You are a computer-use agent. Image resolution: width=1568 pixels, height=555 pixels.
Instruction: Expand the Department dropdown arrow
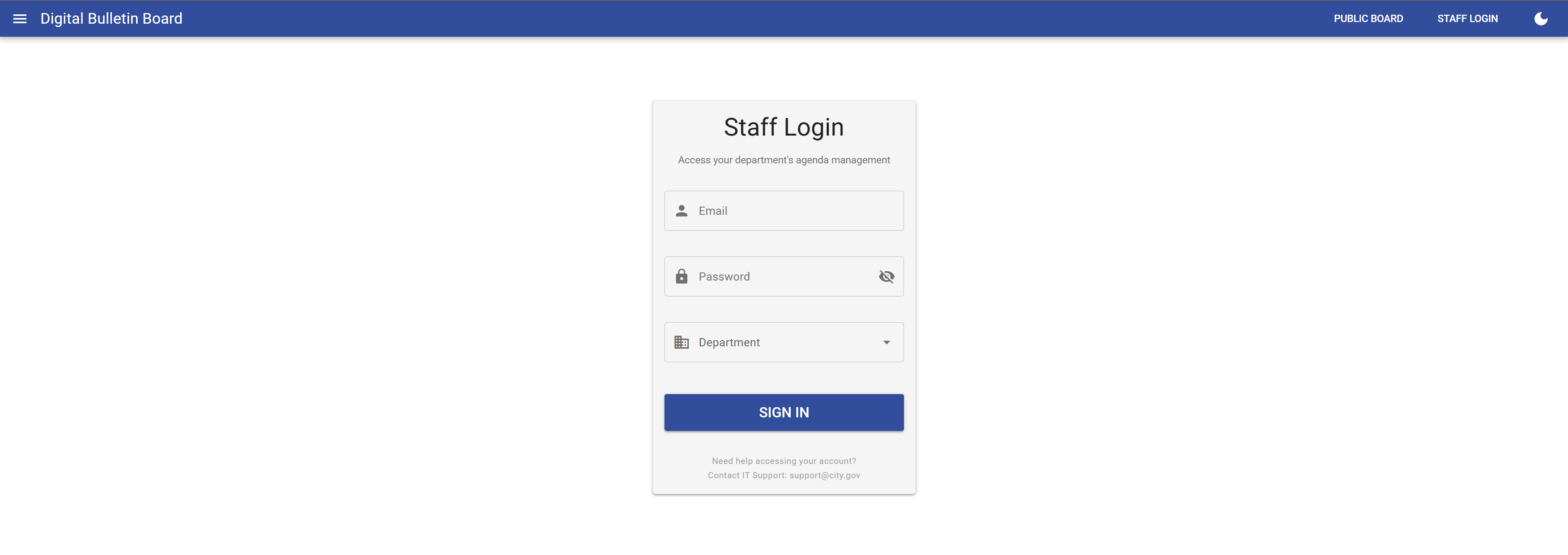coord(886,343)
